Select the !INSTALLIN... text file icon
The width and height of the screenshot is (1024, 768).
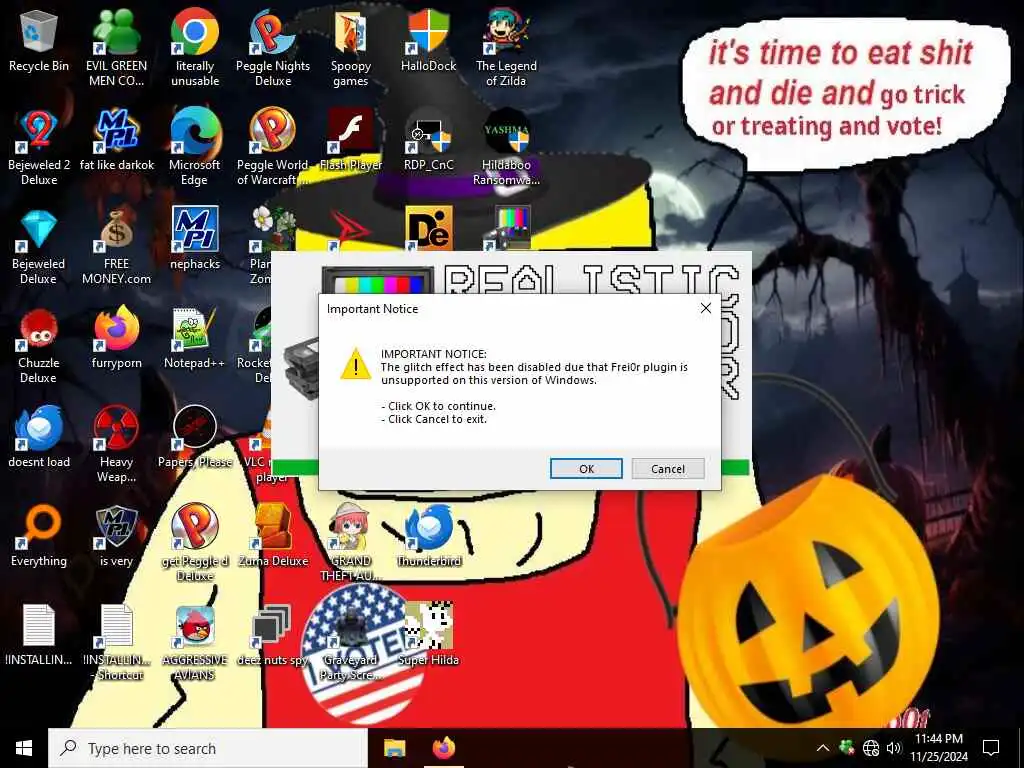click(39, 637)
